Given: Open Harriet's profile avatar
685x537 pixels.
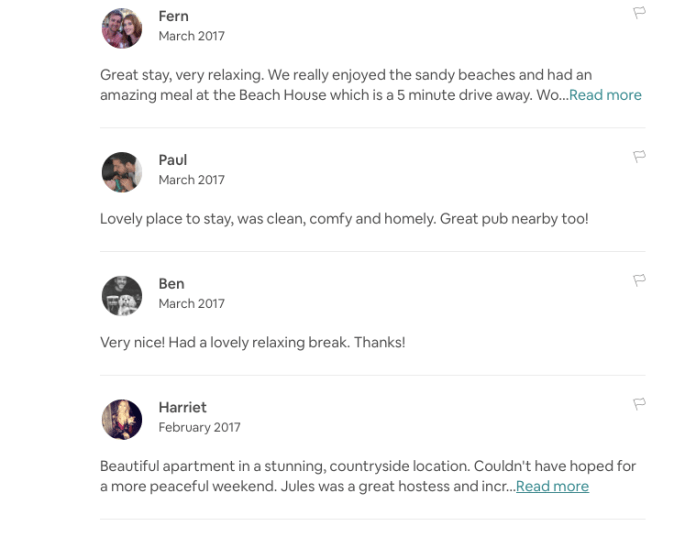Looking at the screenshot, I should click(122, 420).
